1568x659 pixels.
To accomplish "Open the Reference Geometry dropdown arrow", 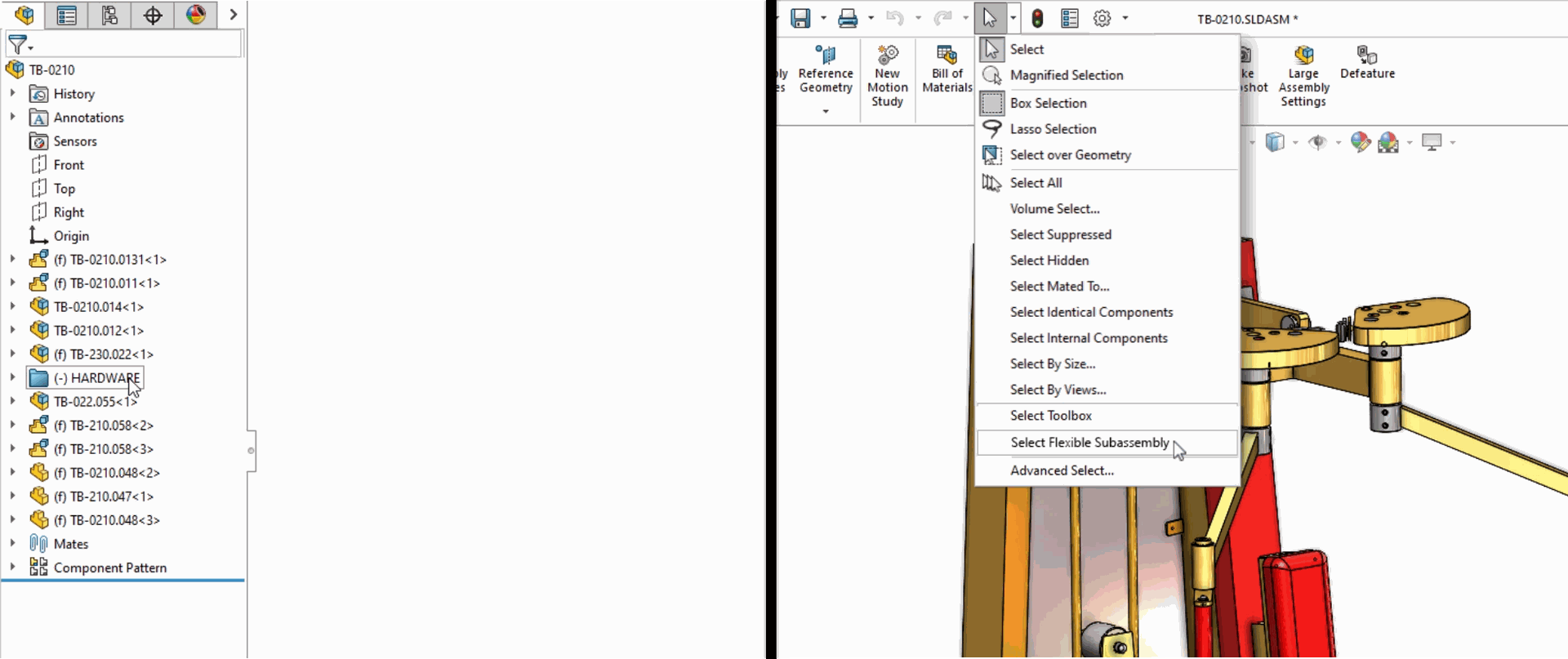I will [826, 111].
